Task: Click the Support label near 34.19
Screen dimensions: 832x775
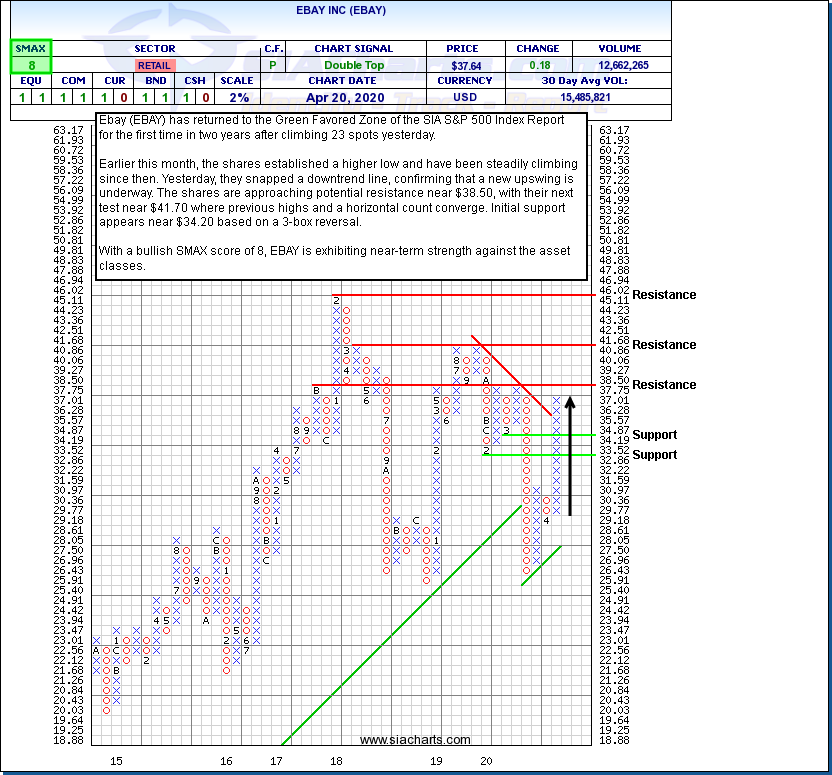Action: point(654,435)
